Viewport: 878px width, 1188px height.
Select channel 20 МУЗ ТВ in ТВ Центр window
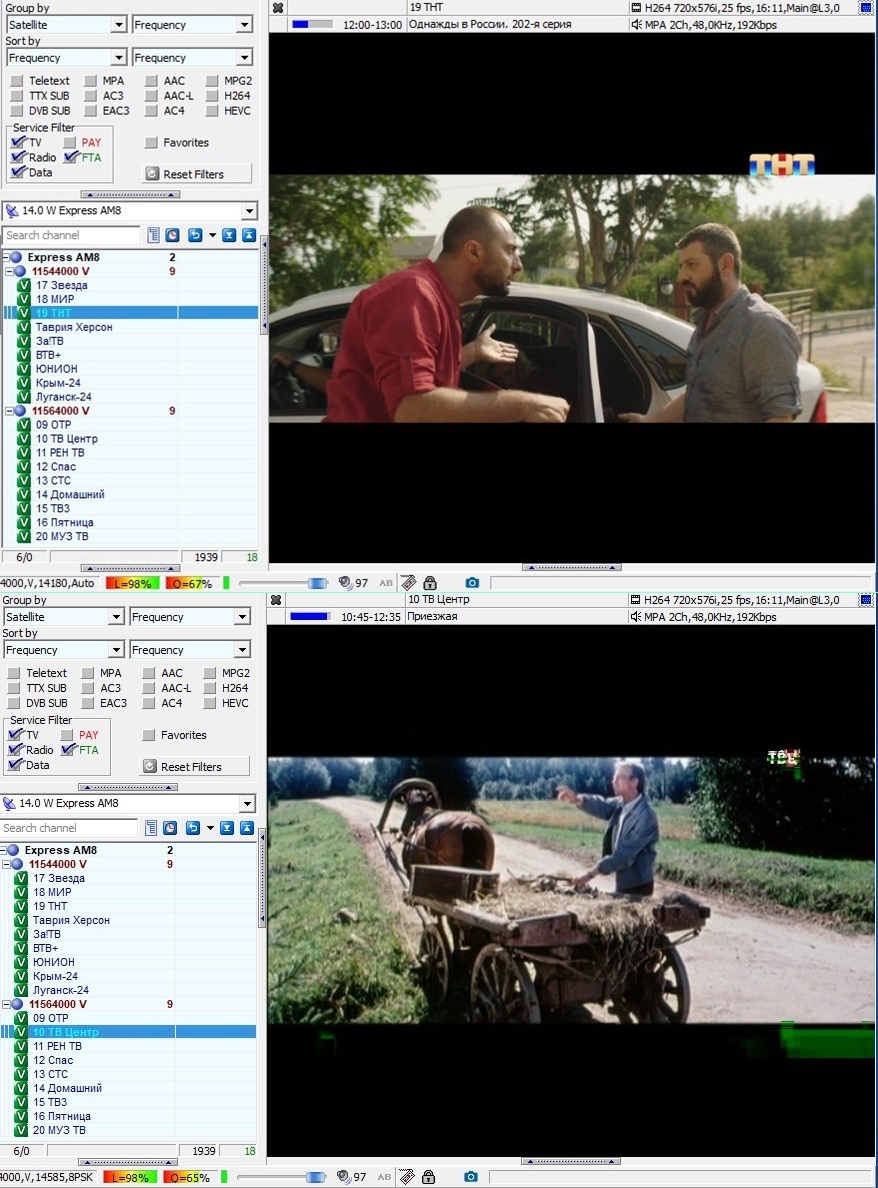point(59,1130)
